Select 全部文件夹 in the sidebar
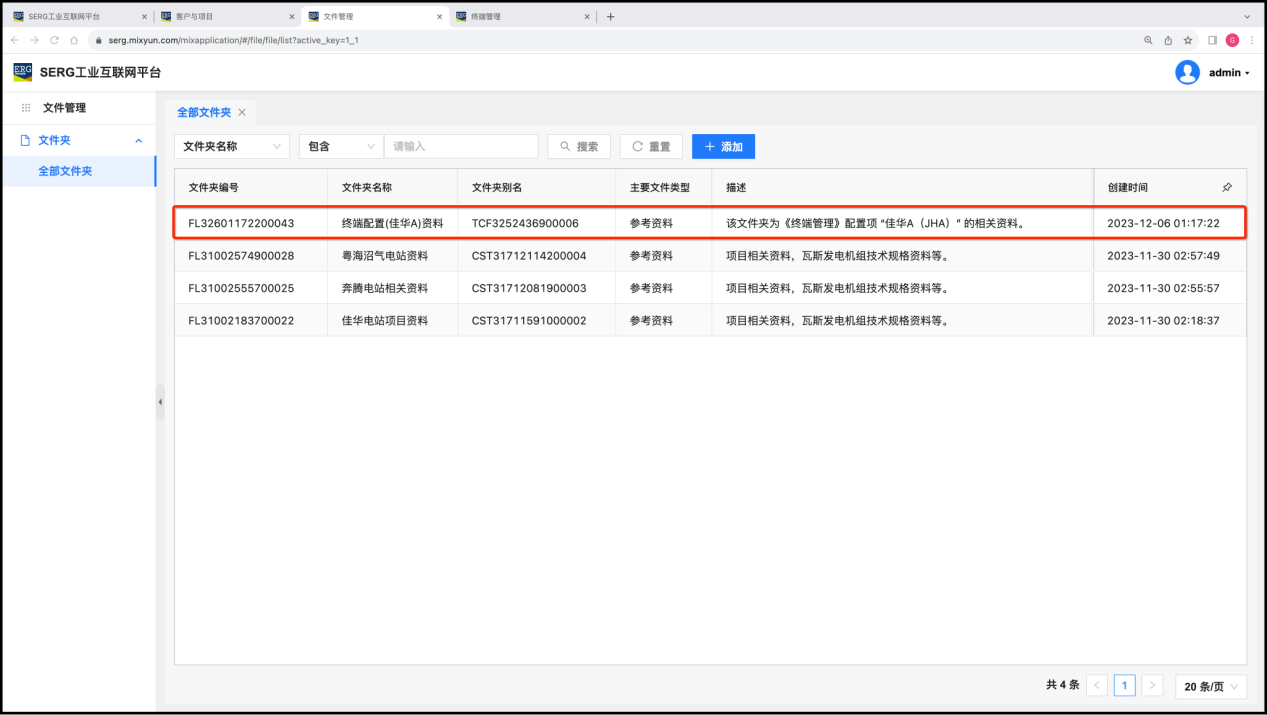1267x715 pixels. coord(65,171)
